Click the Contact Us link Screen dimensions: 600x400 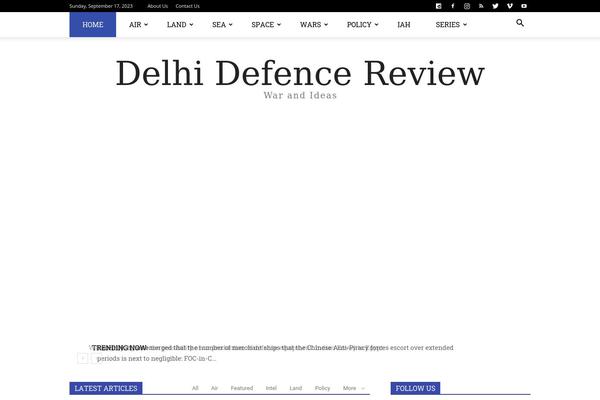pyautogui.click(x=187, y=6)
